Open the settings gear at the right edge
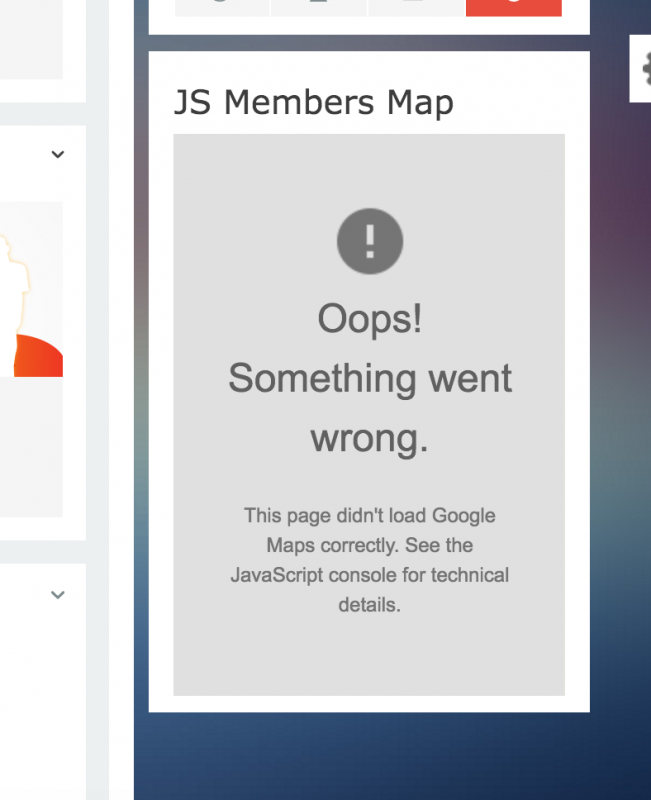 click(x=642, y=68)
